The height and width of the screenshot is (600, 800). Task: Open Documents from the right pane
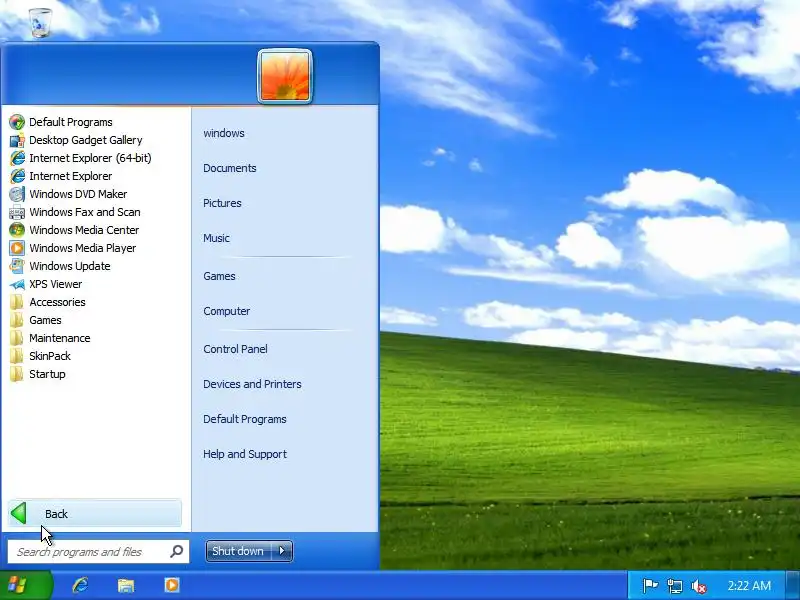click(230, 168)
